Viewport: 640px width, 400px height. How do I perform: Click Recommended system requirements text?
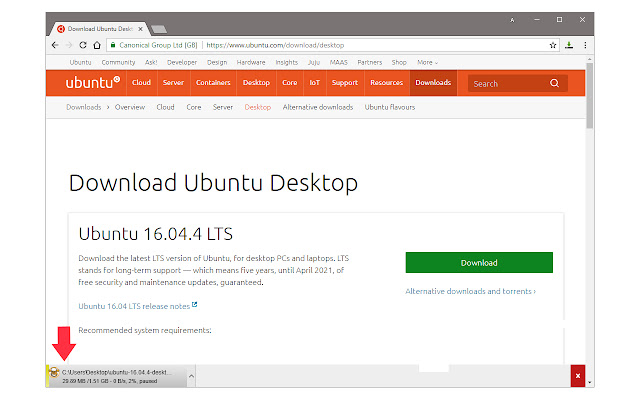145,330
